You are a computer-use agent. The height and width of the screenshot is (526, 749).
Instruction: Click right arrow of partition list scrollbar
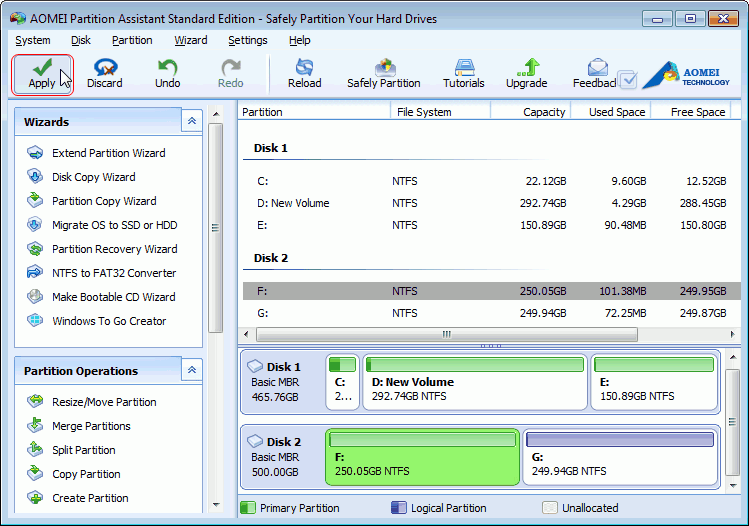pos(733,334)
